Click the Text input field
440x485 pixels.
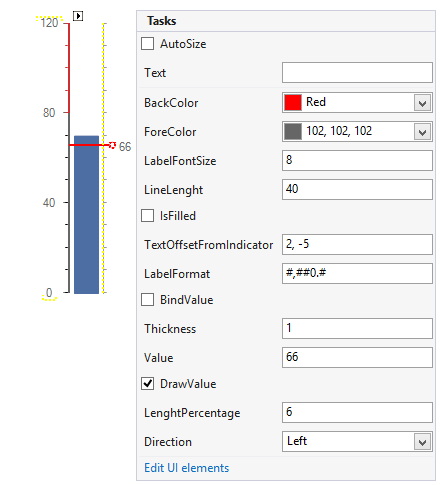pyautogui.click(x=357, y=72)
